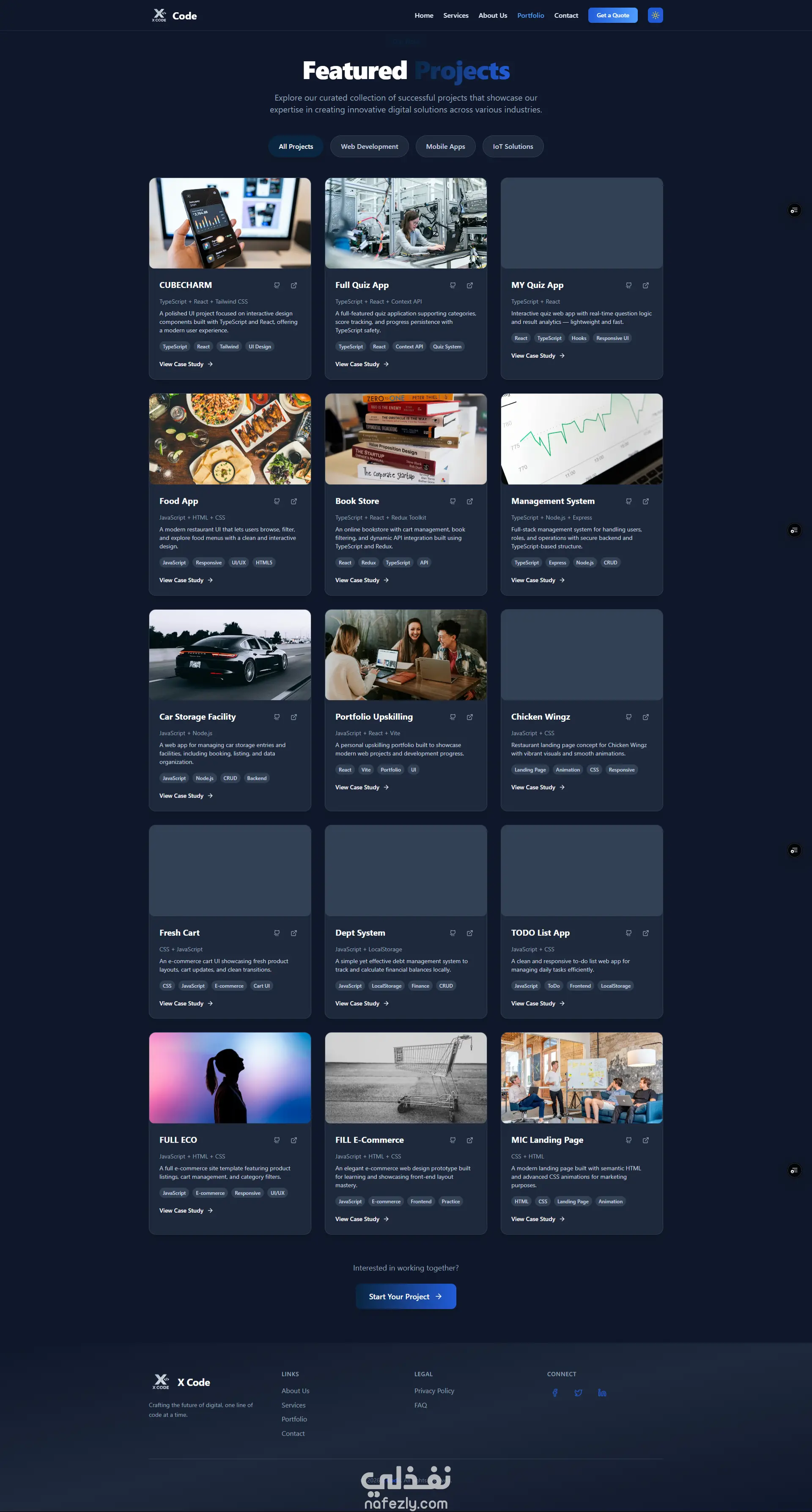Open Privacy Policy footer link
Screen dimensions: 812x1512
point(434,1391)
